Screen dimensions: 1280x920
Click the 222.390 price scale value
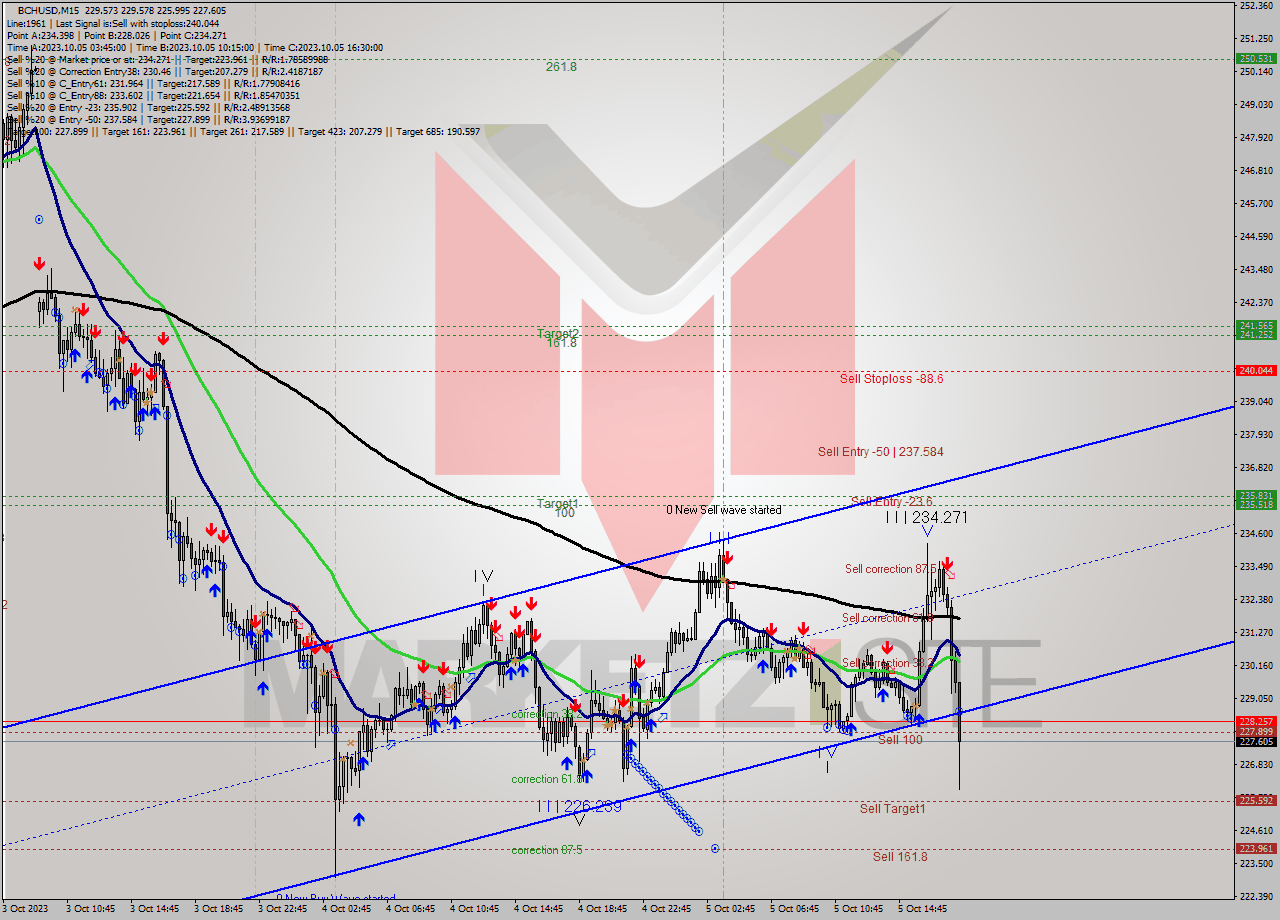point(1256,896)
